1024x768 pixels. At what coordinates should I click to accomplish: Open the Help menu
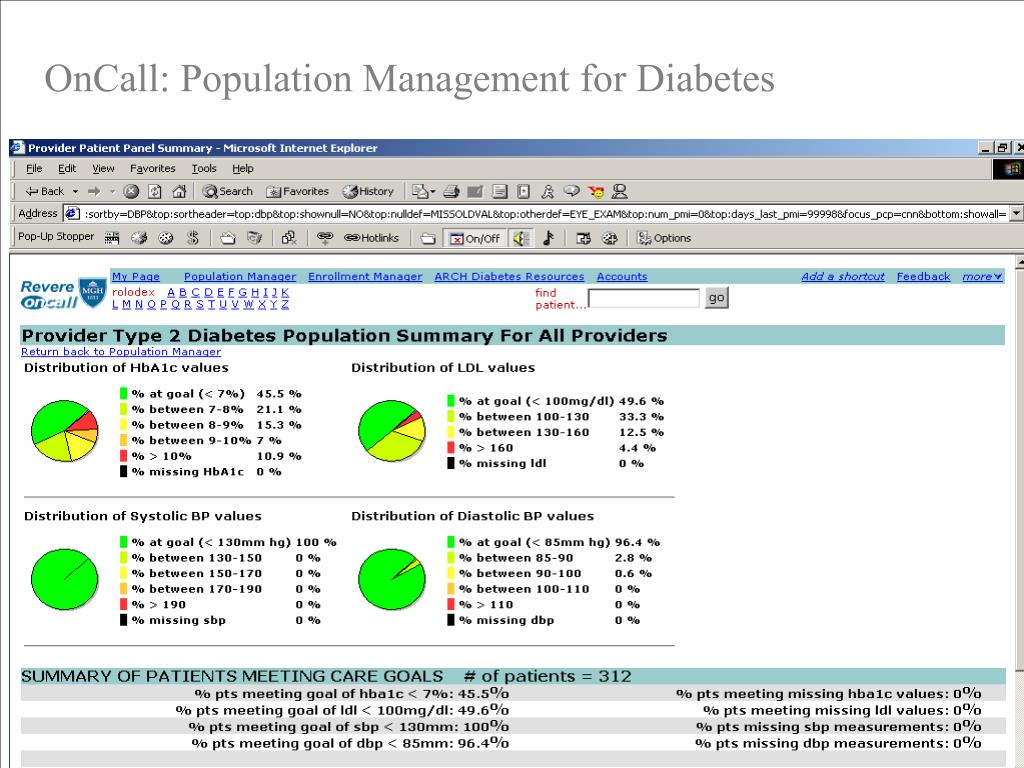[243, 168]
